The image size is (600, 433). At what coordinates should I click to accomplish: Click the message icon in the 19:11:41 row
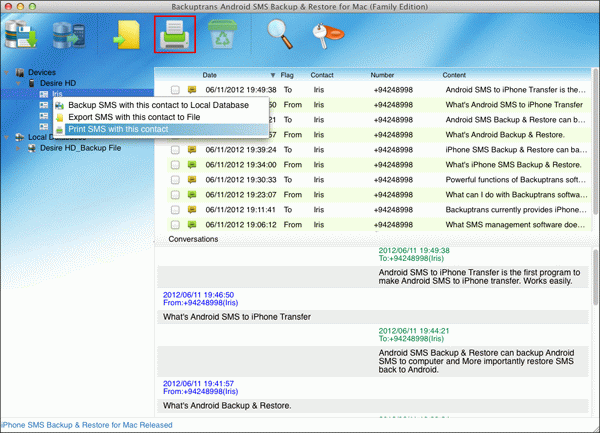pos(192,210)
